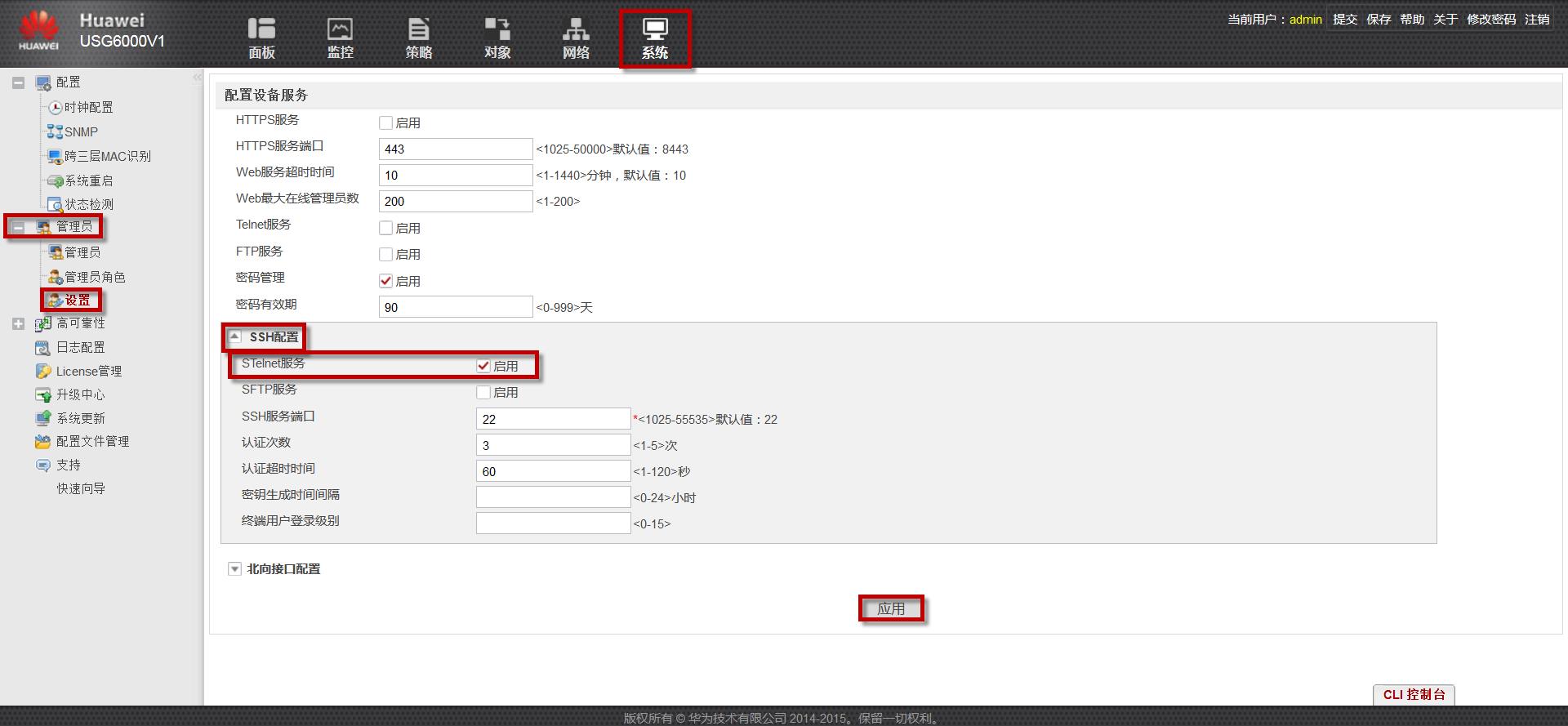Click the admin username text

(x=1305, y=19)
